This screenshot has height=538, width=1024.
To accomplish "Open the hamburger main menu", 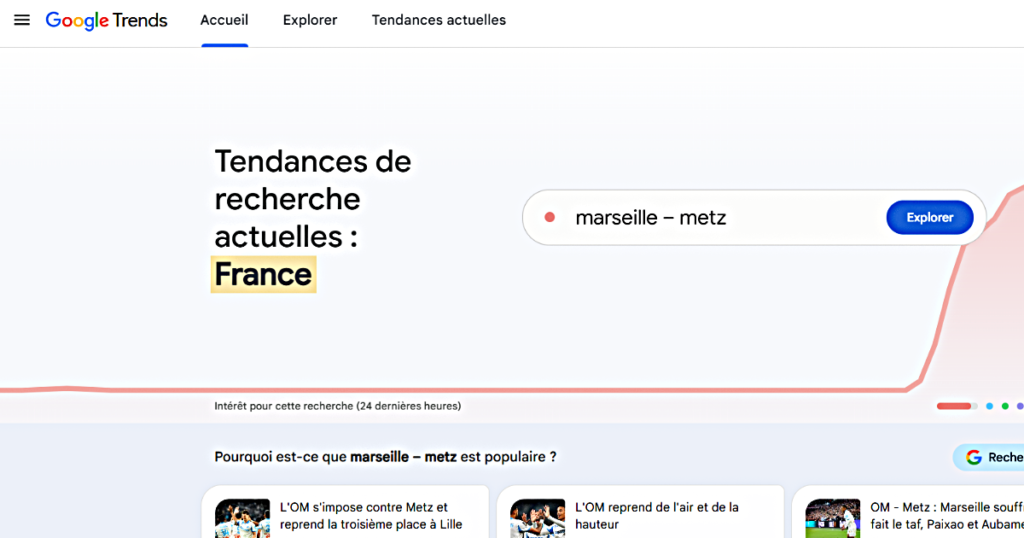I will click(x=22, y=20).
